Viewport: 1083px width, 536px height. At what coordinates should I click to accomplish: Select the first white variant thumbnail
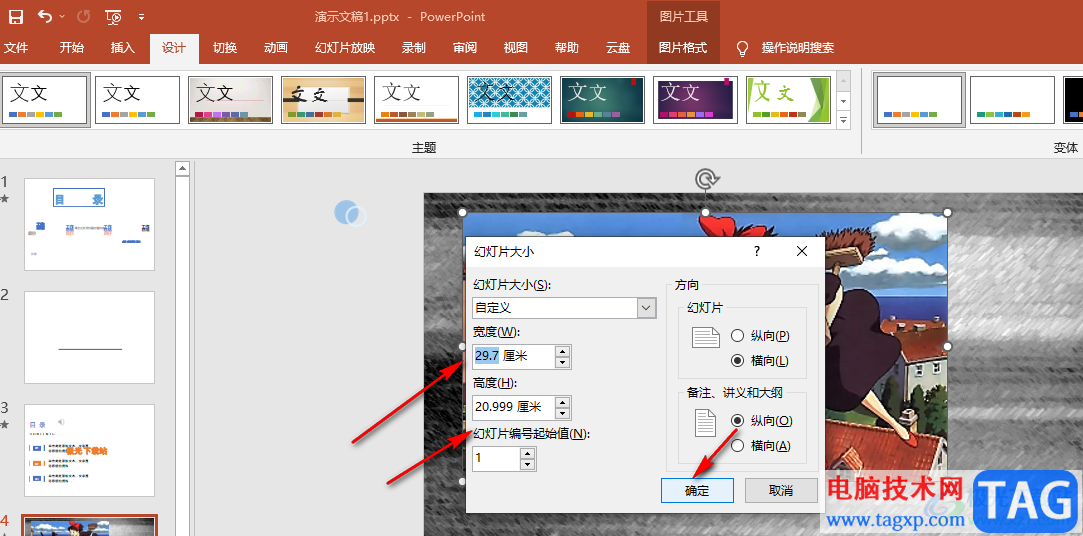coord(919,100)
